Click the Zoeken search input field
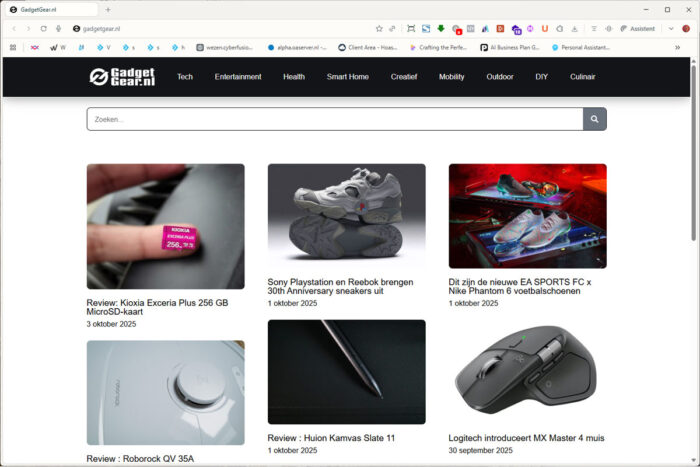Screen dimensions: 700x467 click(334, 119)
